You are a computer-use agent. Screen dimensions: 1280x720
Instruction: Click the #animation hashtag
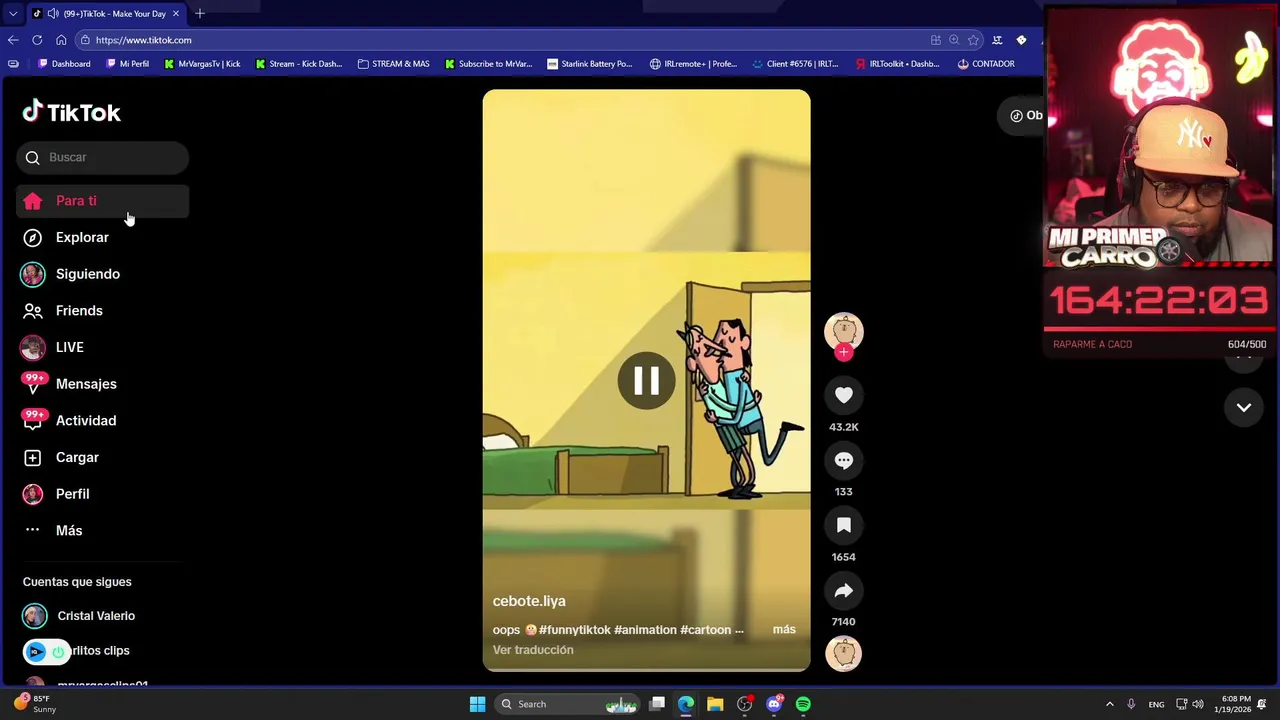tap(645, 630)
